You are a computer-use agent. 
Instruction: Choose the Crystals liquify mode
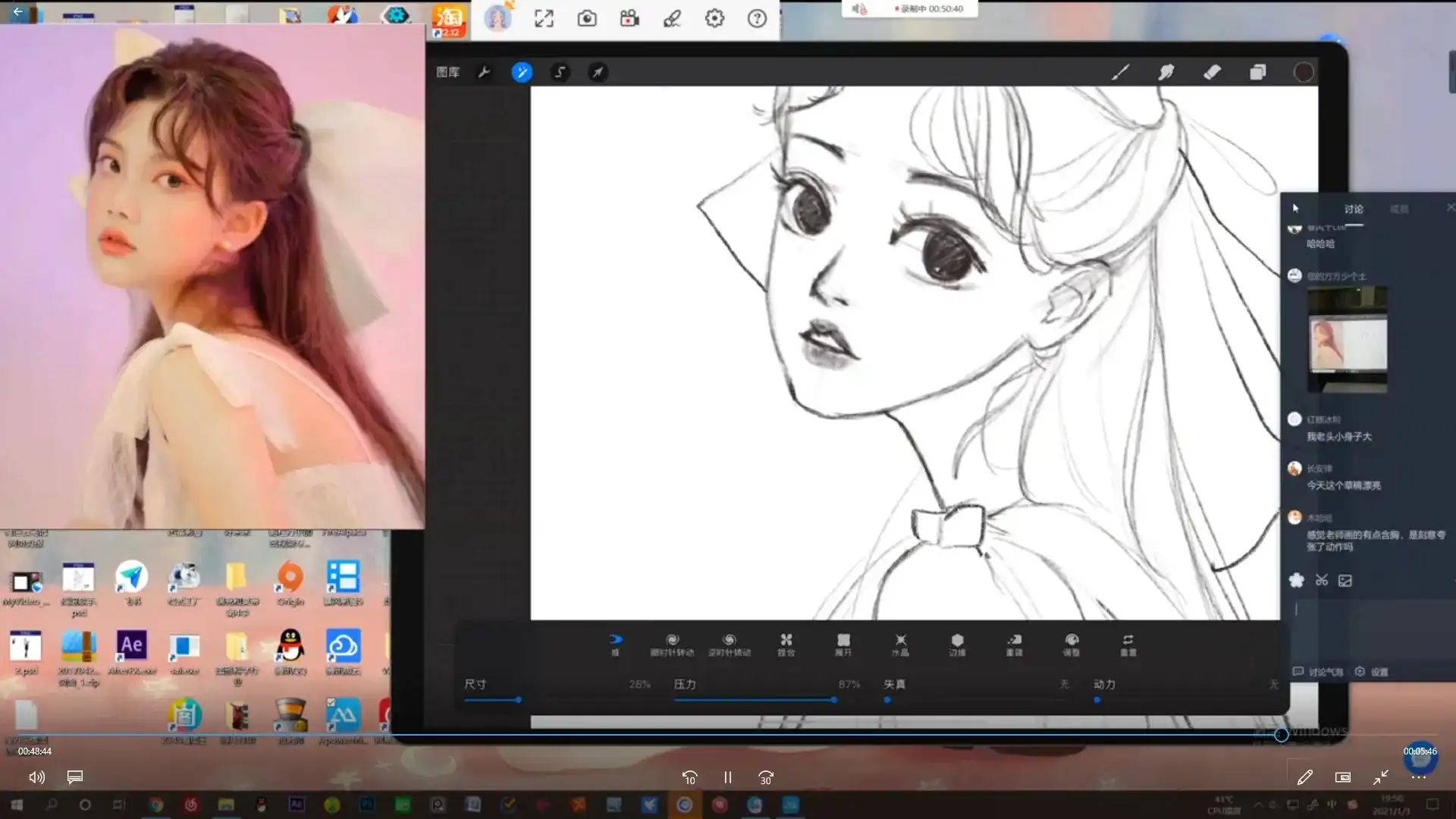(x=900, y=645)
